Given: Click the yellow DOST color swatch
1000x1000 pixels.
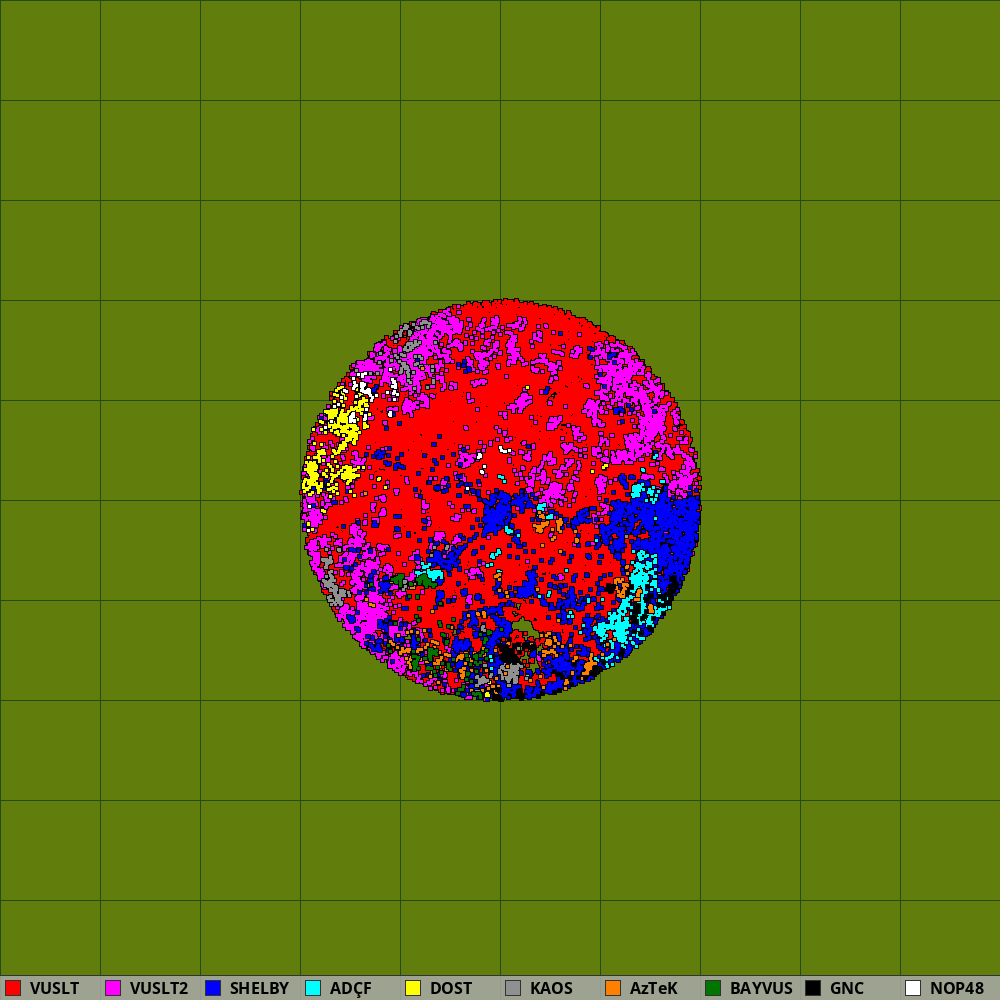Looking at the screenshot, I should [x=413, y=988].
